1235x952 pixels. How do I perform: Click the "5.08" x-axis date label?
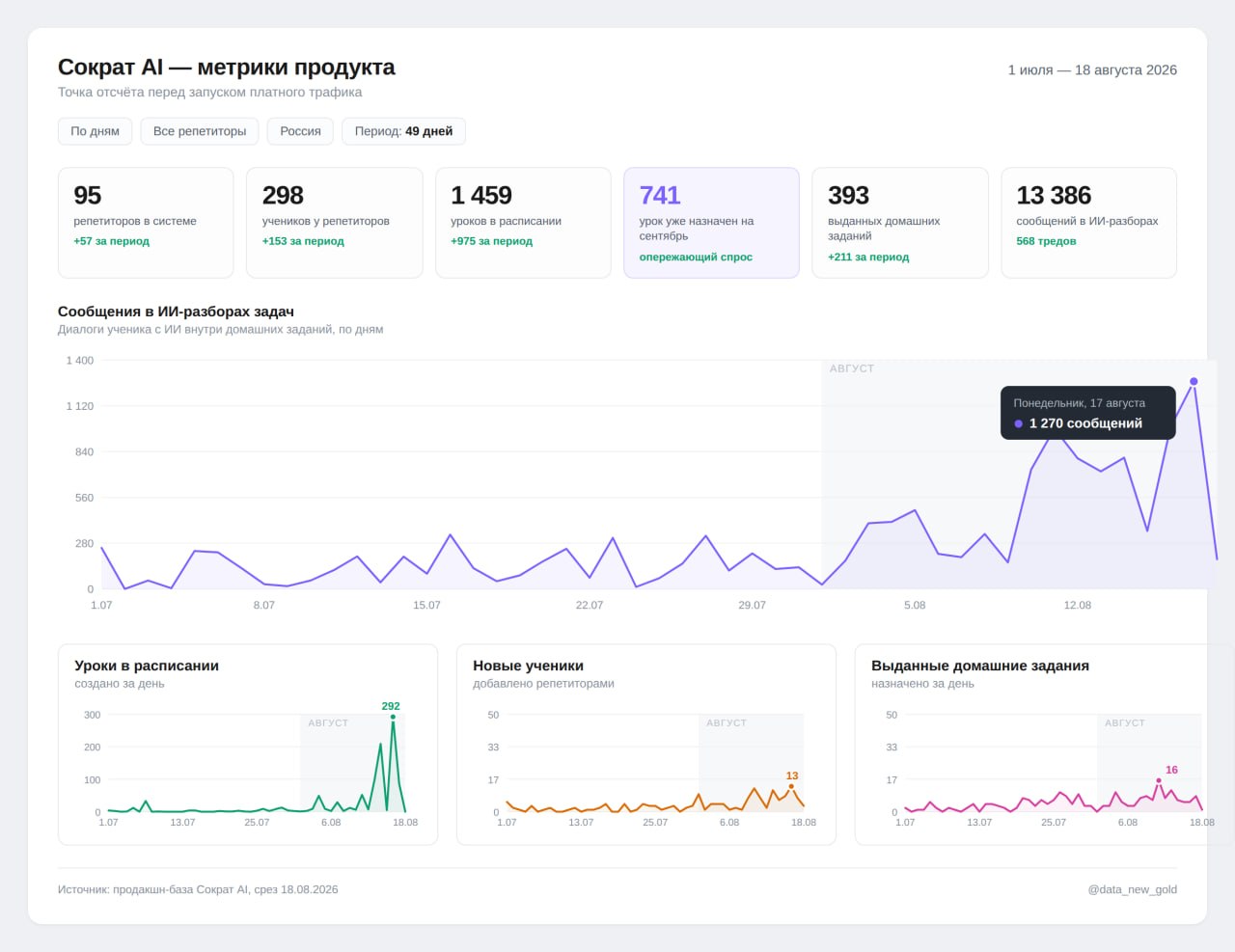click(915, 606)
